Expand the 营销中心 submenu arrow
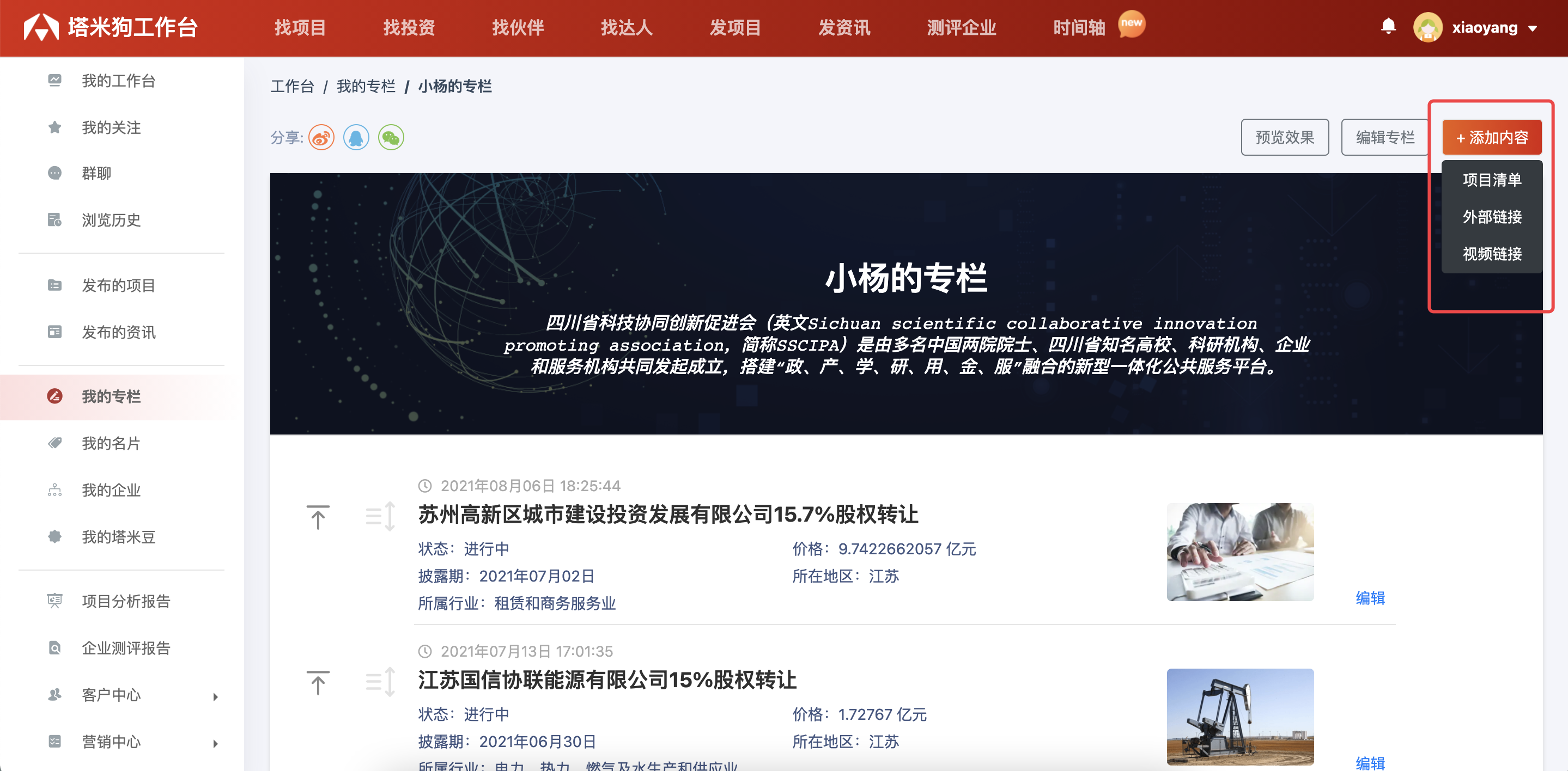Viewport: 1568px width, 771px height. 216,743
